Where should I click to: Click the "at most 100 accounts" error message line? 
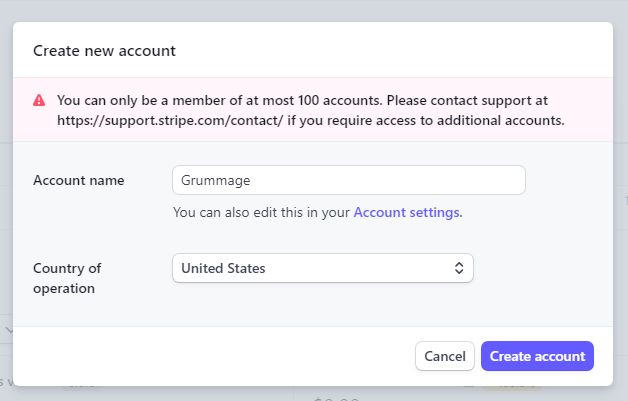(x=302, y=100)
